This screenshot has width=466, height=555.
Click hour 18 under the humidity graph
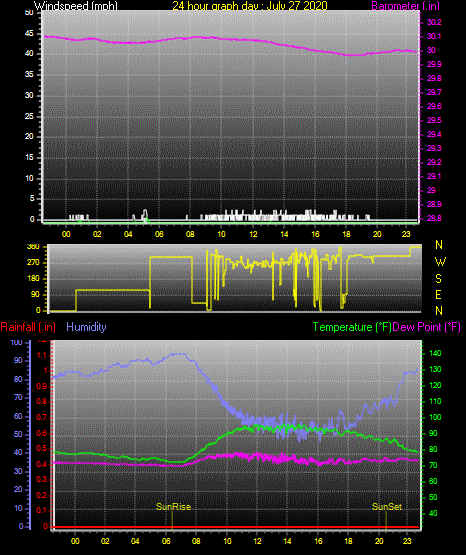pos(349,541)
